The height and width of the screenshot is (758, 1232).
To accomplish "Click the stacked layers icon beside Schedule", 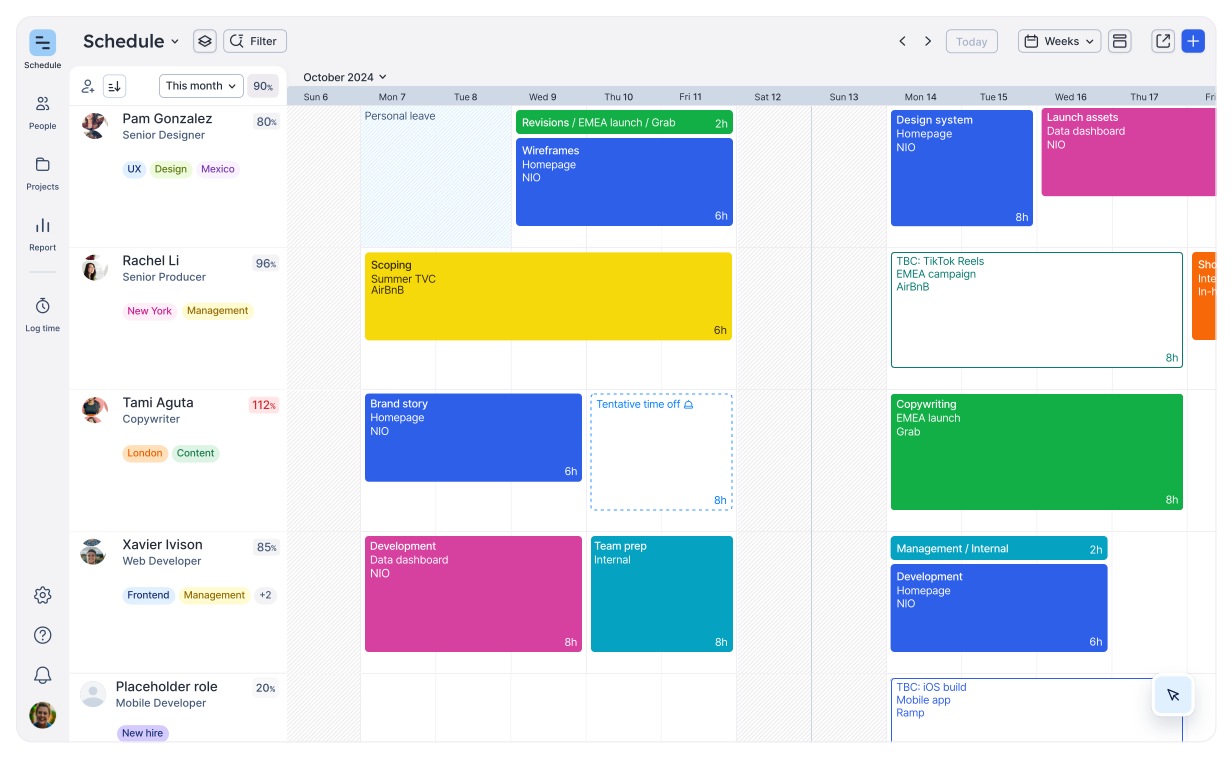I will (204, 40).
